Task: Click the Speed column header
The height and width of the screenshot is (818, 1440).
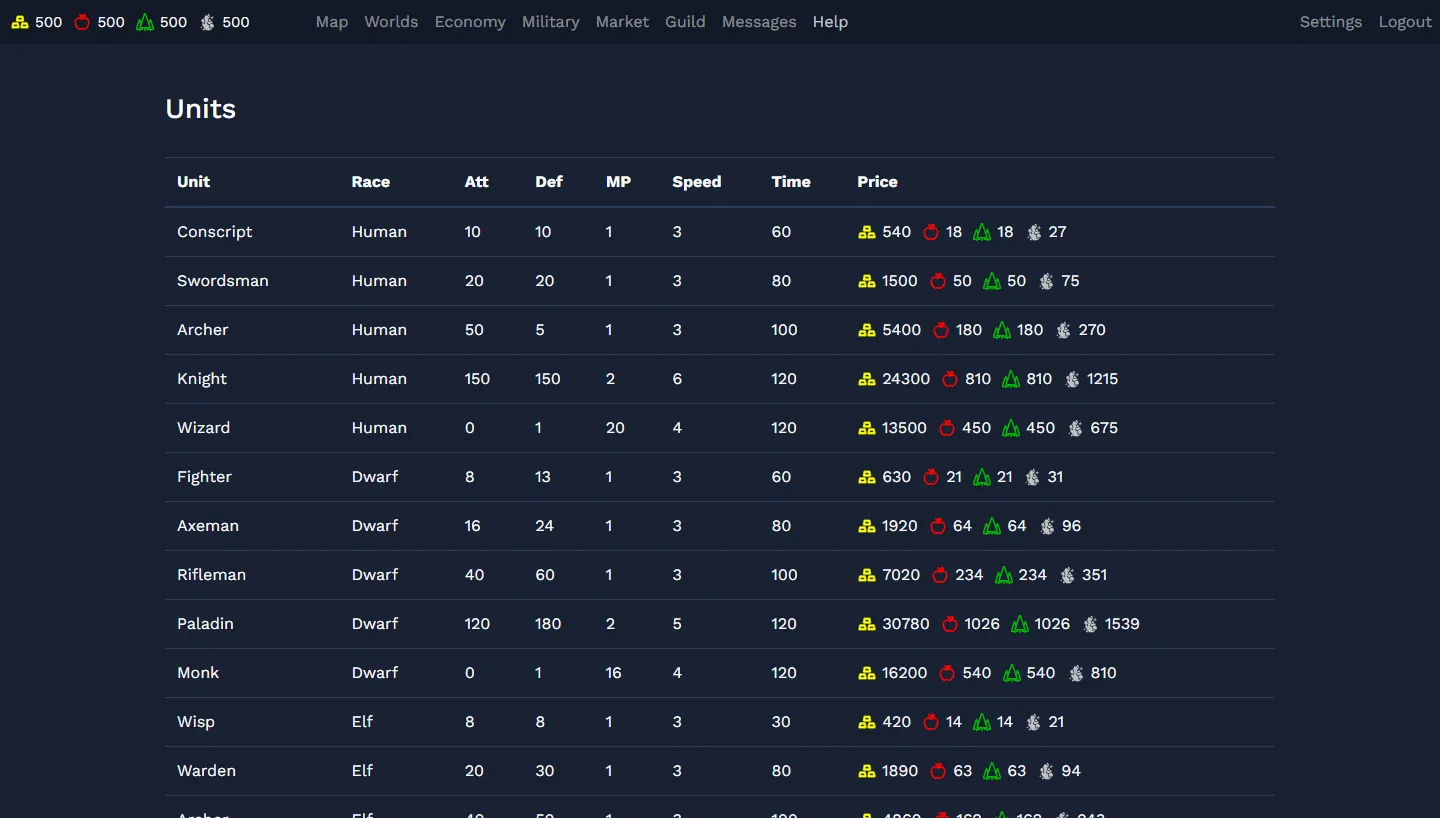Action: pos(697,182)
